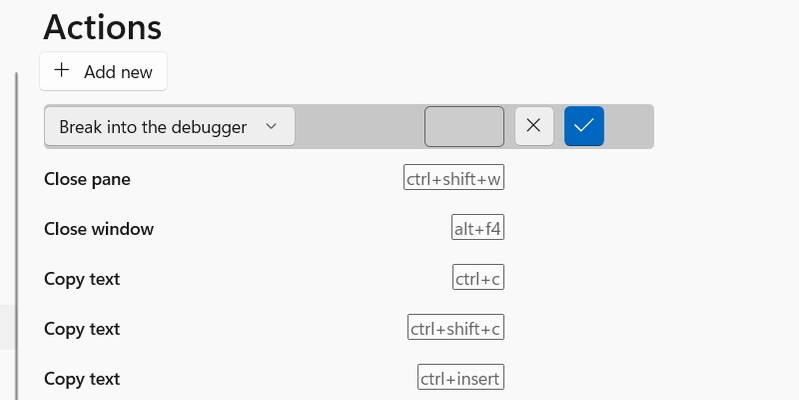Click the ctrl+c key chord box
This screenshot has width=799, height=400.
(478, 279)
